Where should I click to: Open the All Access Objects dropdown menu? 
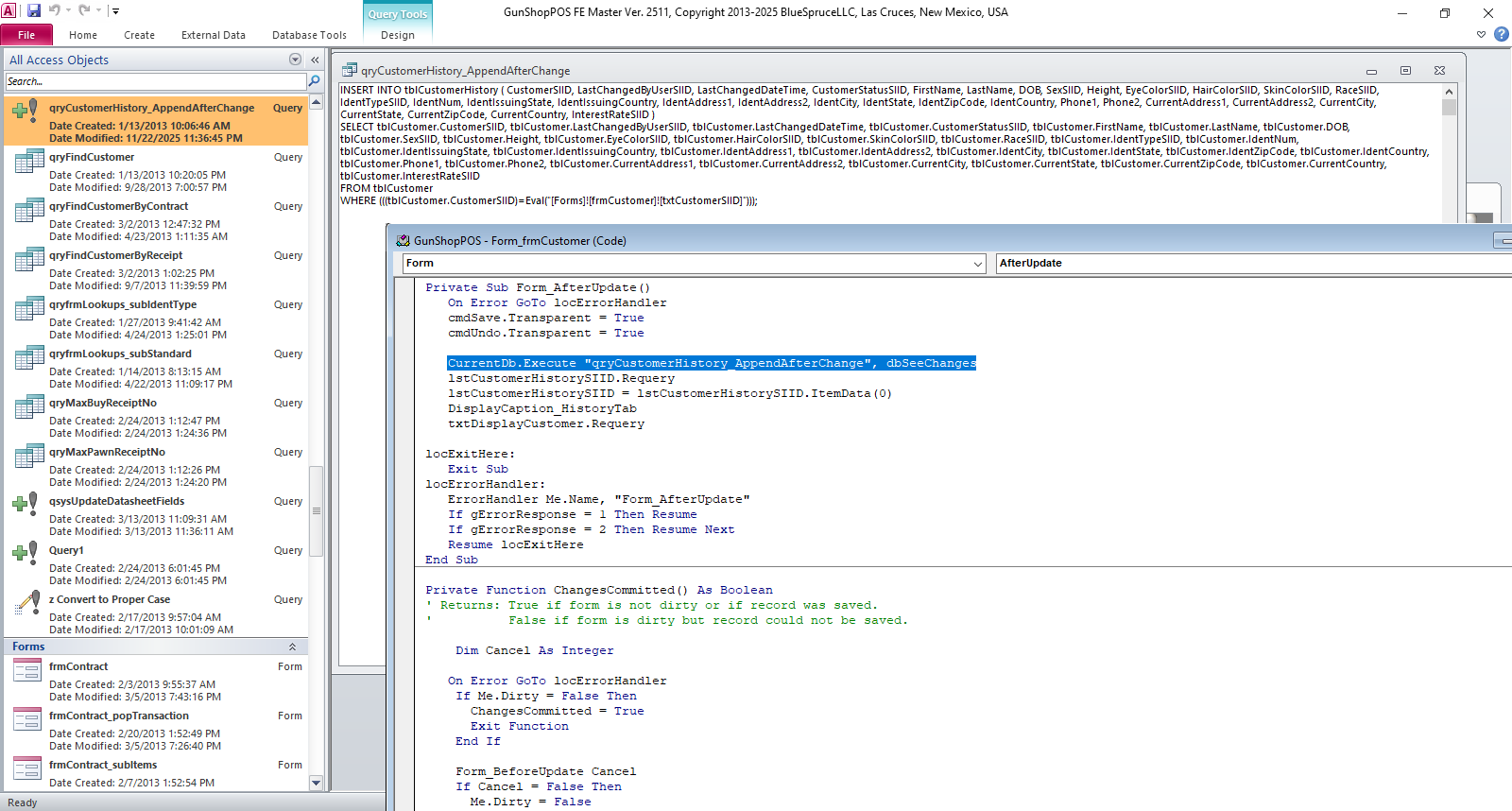click(295, 60)
